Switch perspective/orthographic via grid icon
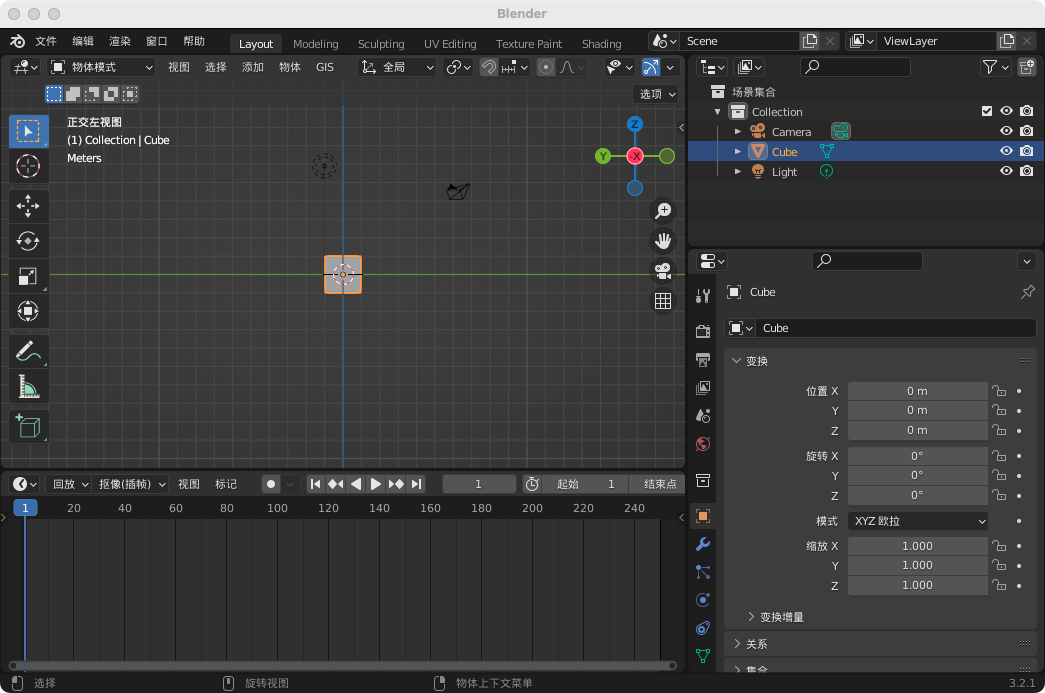This screenshot has height=693, width=1045. click(662, 301)
